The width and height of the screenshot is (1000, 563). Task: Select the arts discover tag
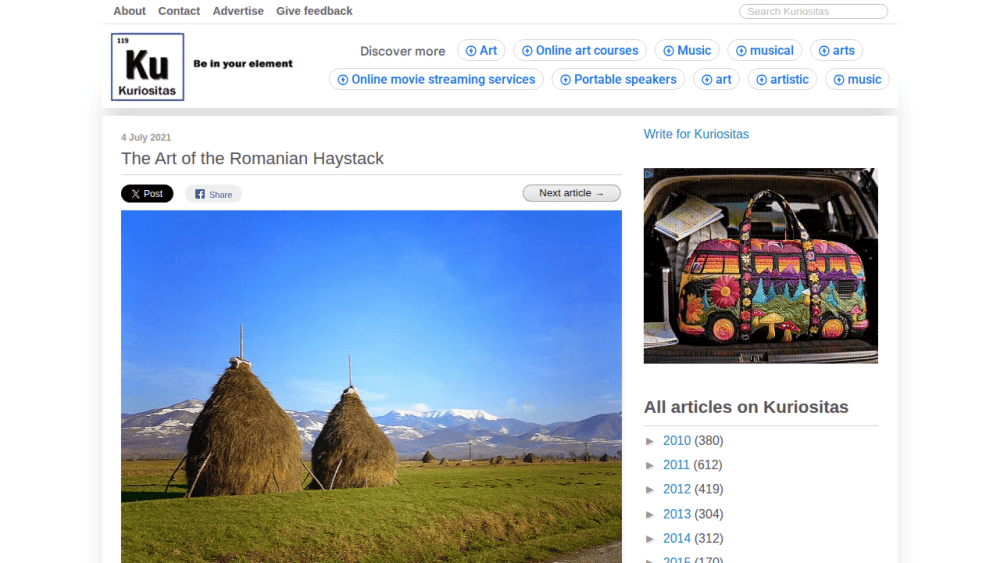(x=837, y=50)
